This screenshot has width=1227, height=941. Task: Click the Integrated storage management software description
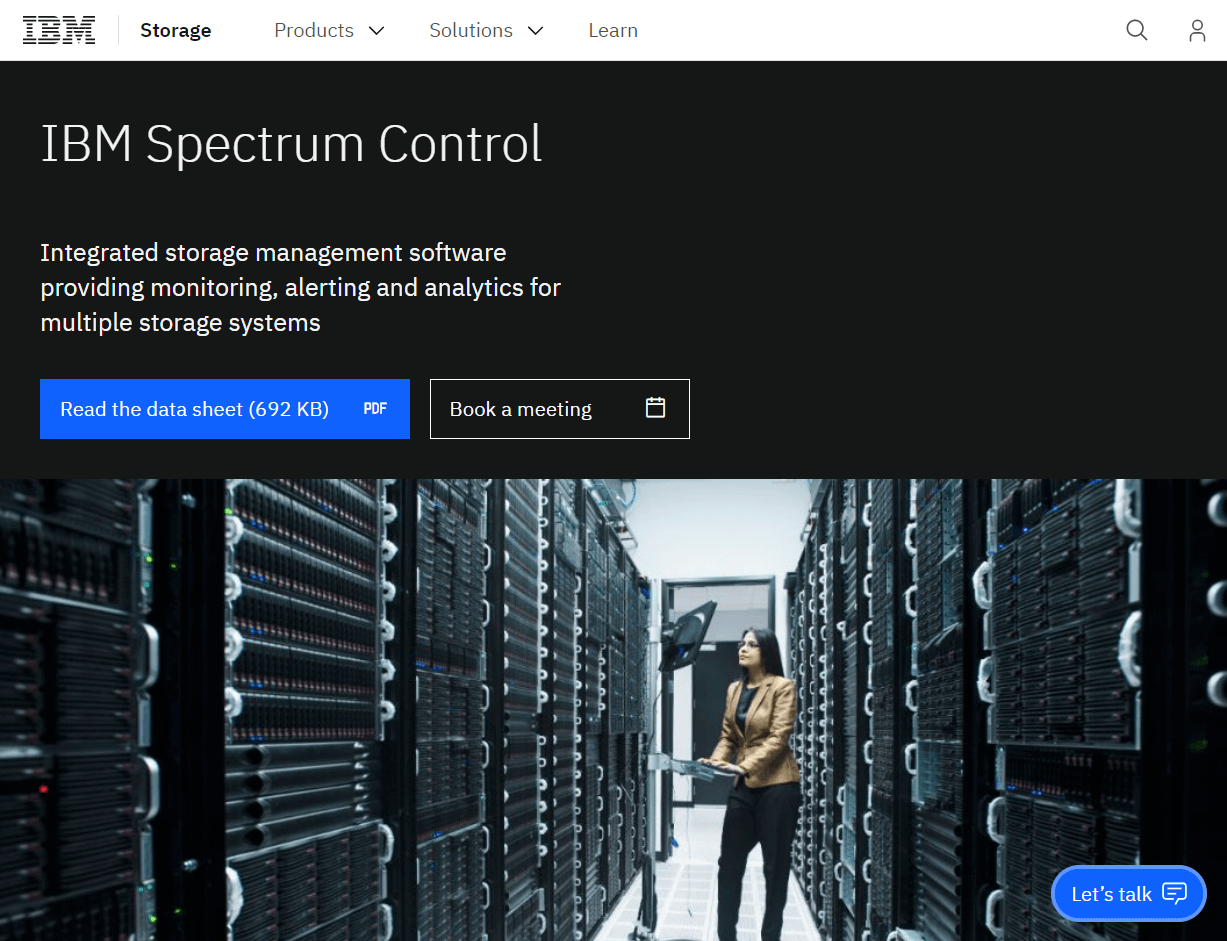click(300, 288)
